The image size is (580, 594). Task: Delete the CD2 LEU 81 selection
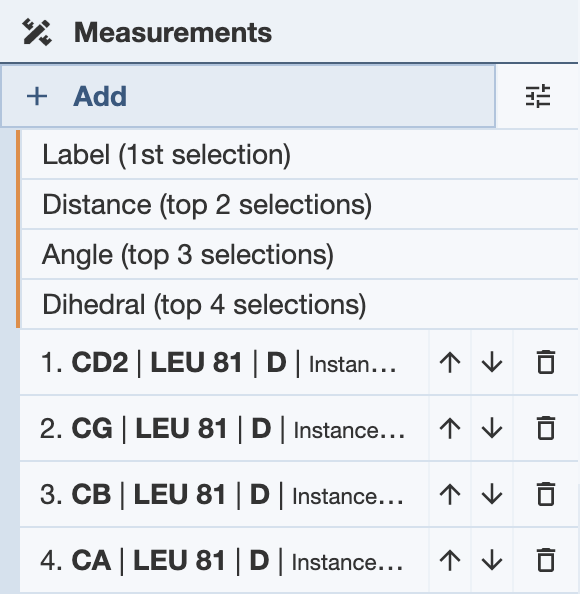click(x=546, y=363)
